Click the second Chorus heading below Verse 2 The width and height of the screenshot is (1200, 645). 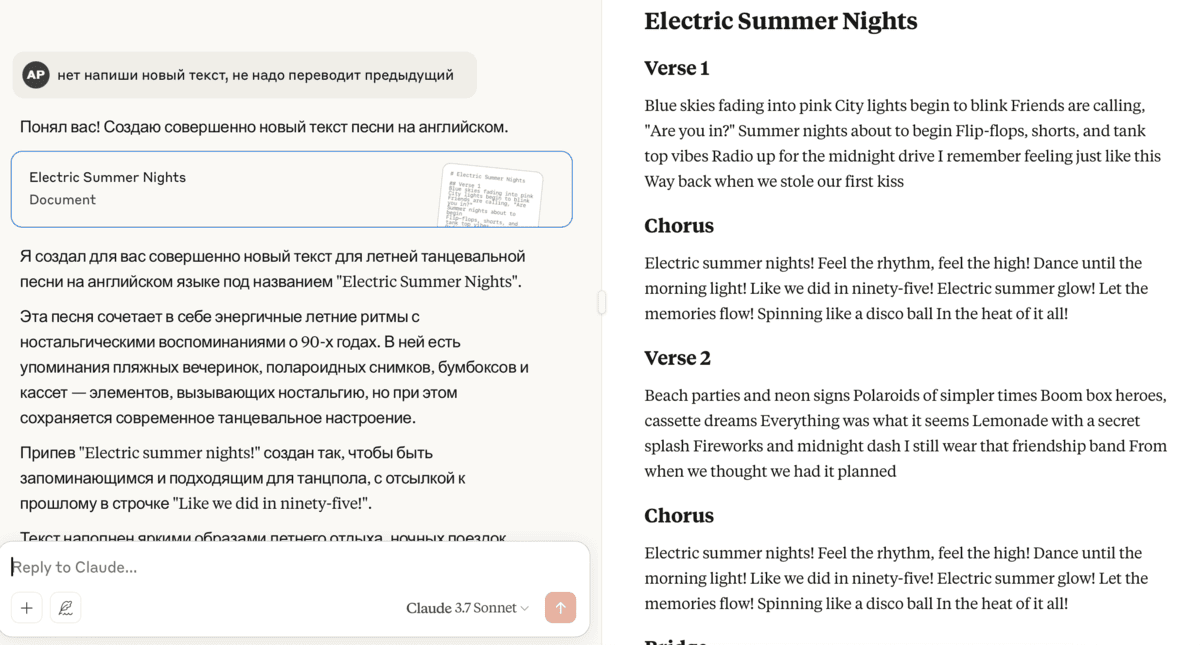point(679,516)
